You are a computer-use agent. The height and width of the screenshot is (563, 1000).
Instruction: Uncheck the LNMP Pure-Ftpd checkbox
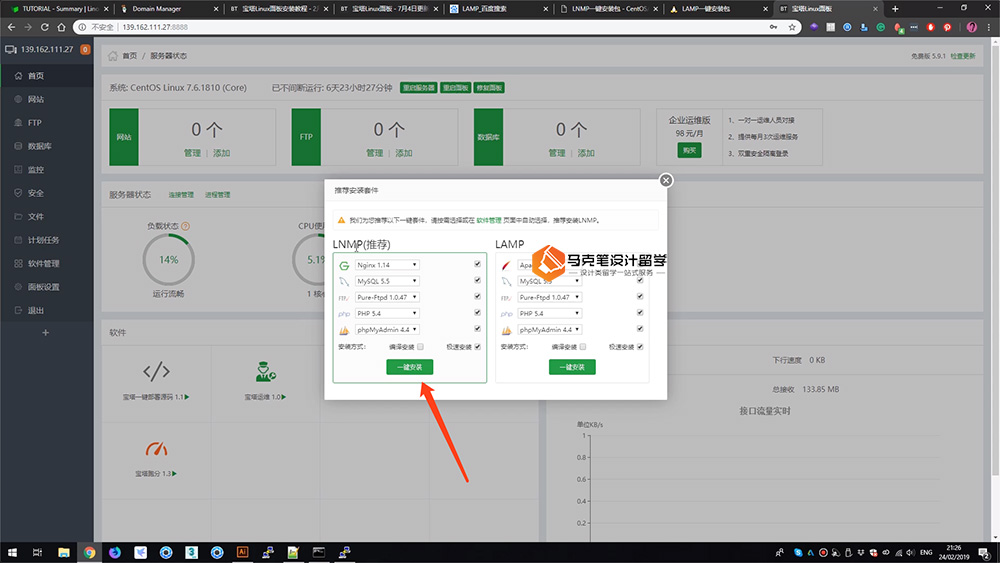tap(478, 296)
